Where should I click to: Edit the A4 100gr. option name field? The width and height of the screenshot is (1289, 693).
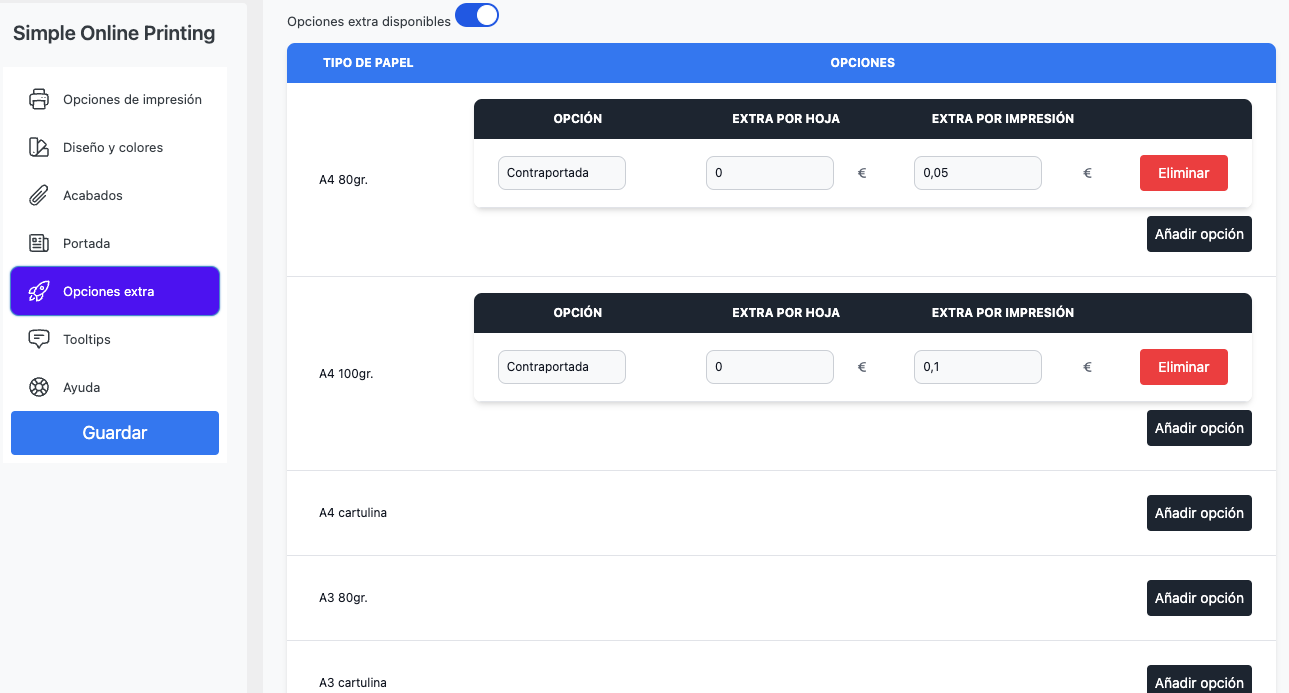tap(562, 367)
